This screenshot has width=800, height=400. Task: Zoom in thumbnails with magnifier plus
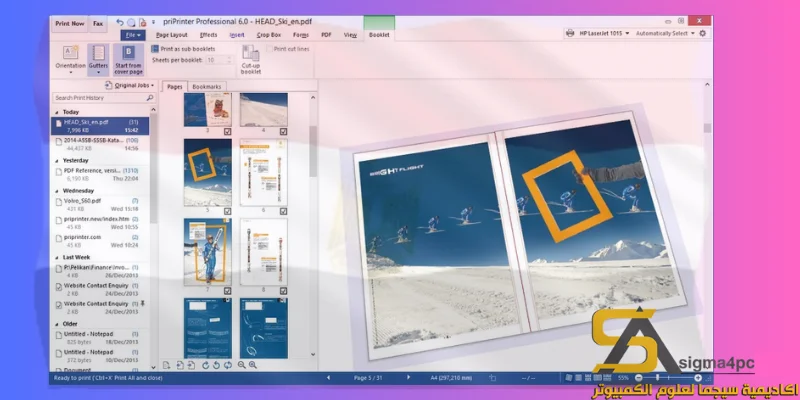point(253,365)
